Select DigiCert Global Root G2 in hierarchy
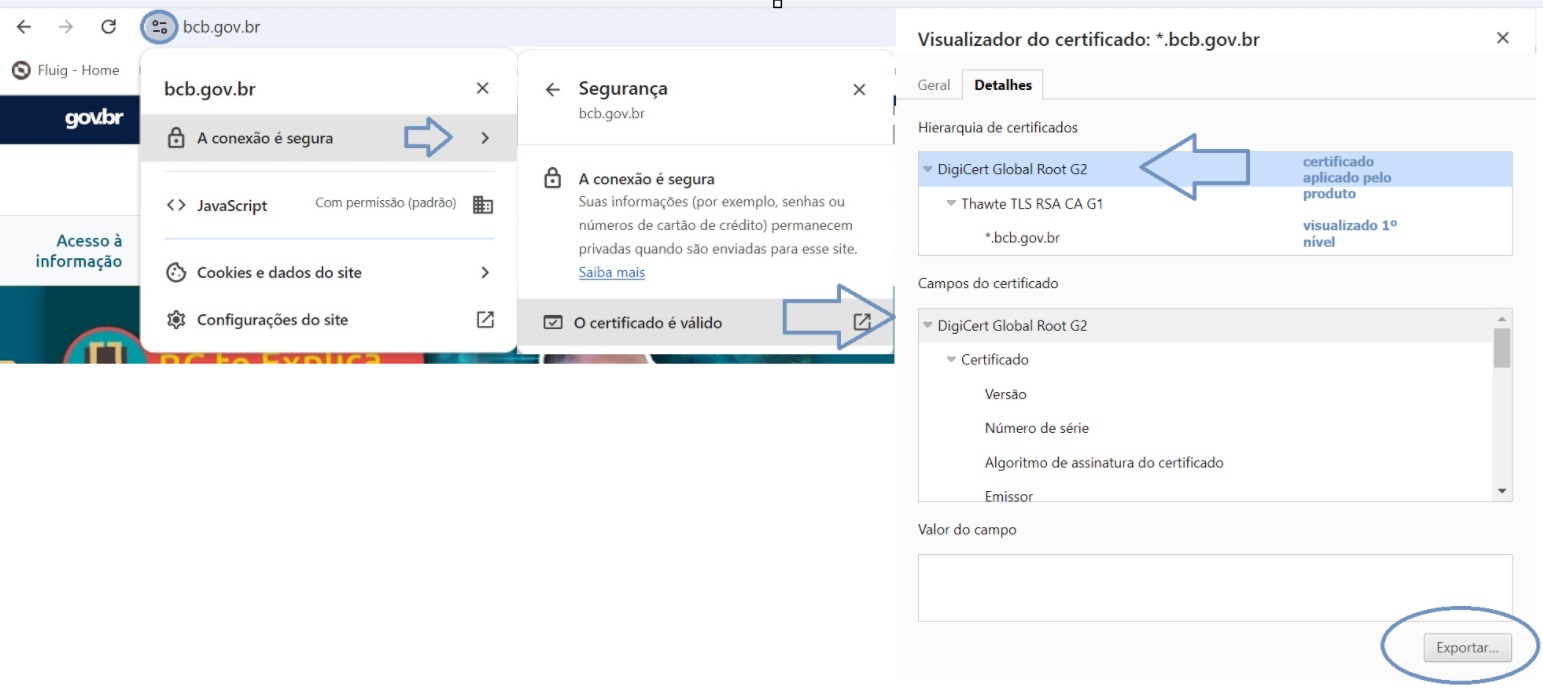This screenshot has height=688, width=1543. 1215,169
